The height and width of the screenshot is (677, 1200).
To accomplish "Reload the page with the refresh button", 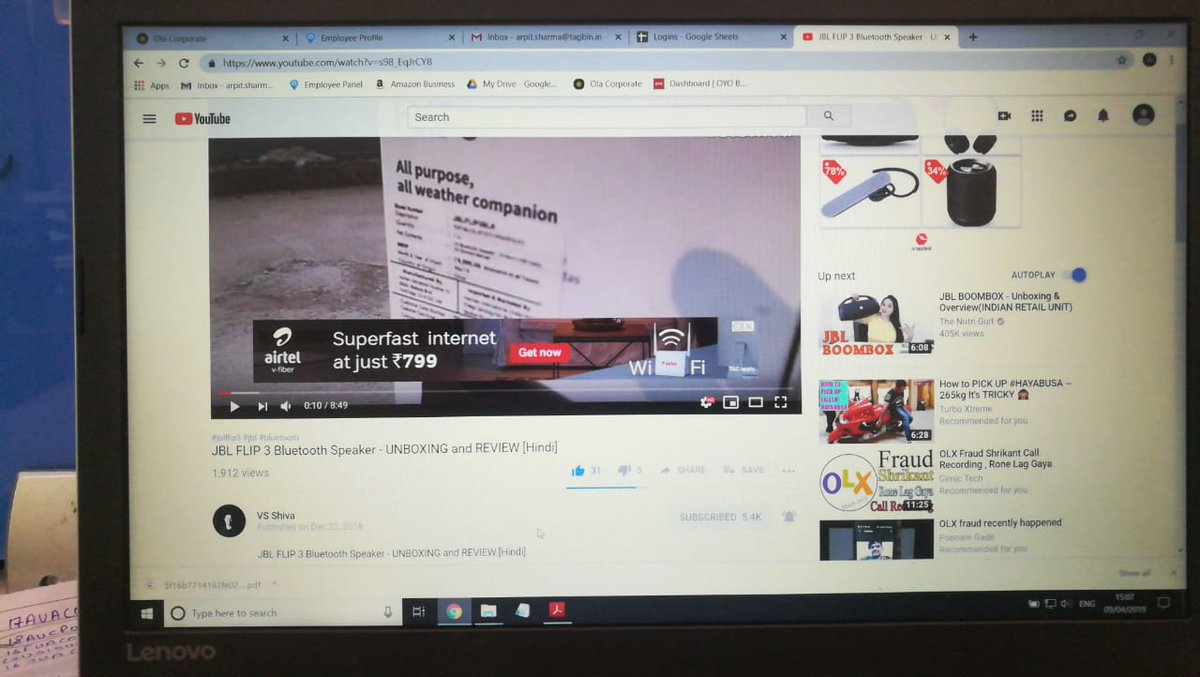I will click(x=184, y=63).
